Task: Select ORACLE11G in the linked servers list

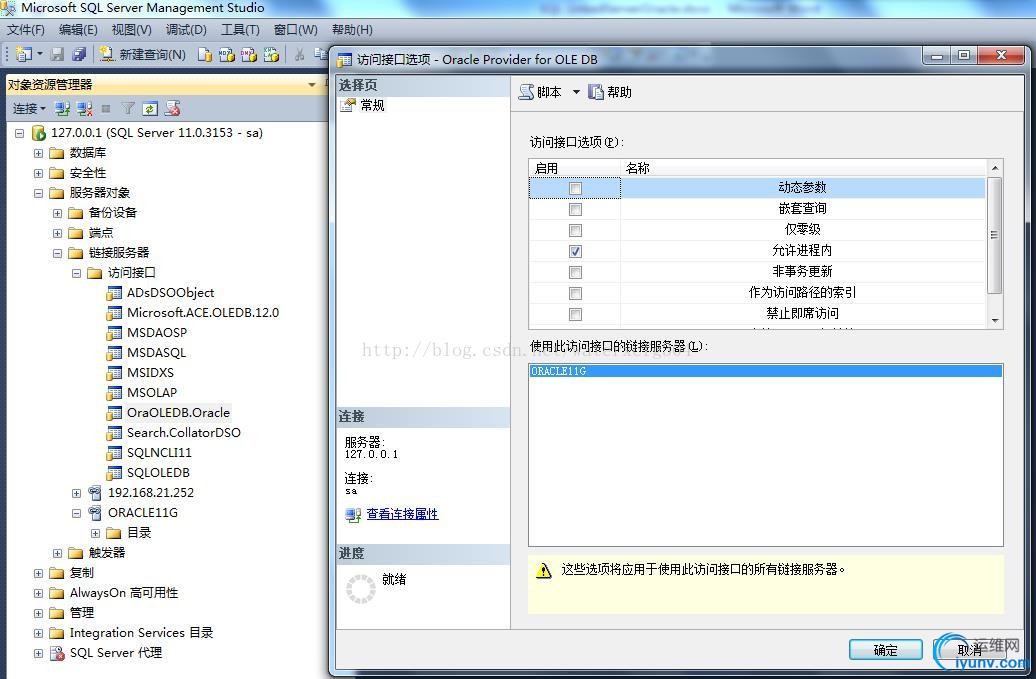Action: [x=766, y=371]
